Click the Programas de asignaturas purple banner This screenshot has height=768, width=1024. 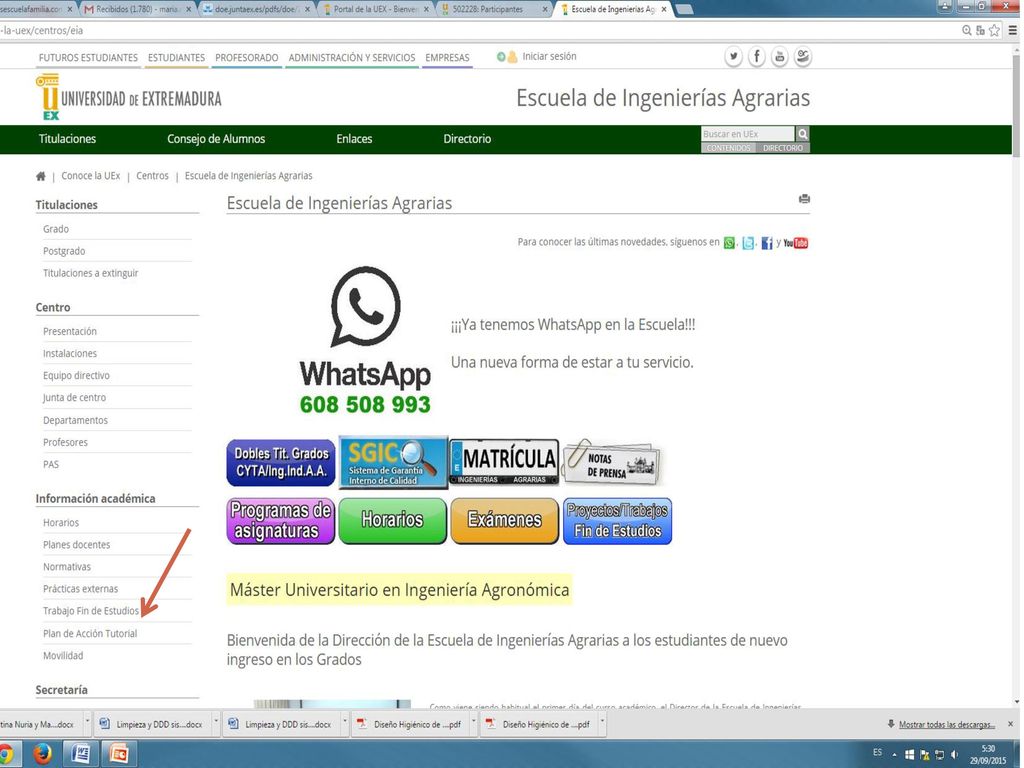(281, 521)
